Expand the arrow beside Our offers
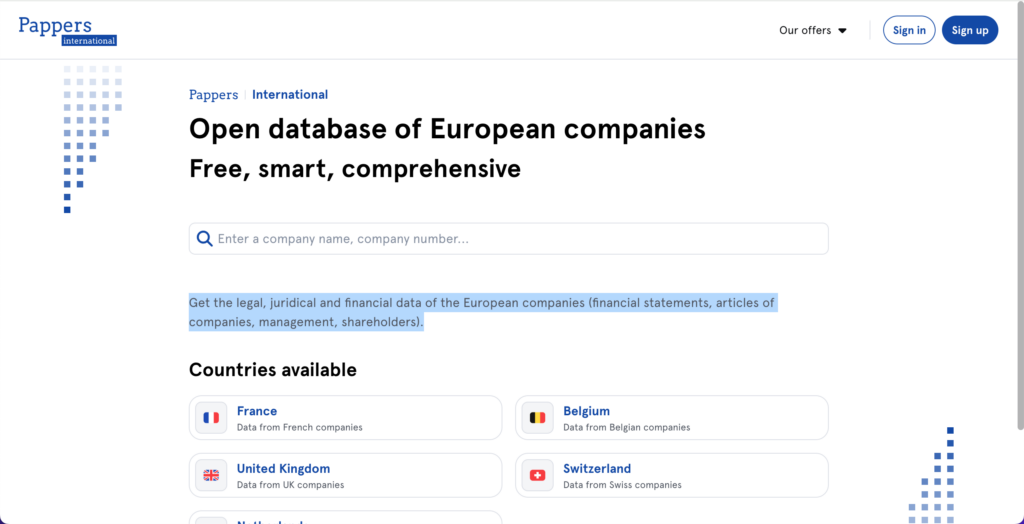Image resolution: width=1024 pixels, height=524 pixels. (x=842, y=31)
